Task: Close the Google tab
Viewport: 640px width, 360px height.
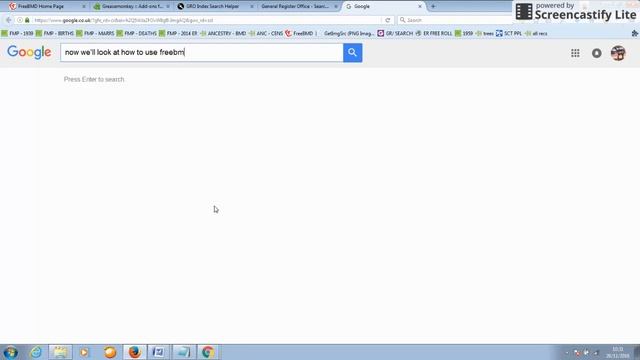Action: pyautogui.click(x=420, y=6)
